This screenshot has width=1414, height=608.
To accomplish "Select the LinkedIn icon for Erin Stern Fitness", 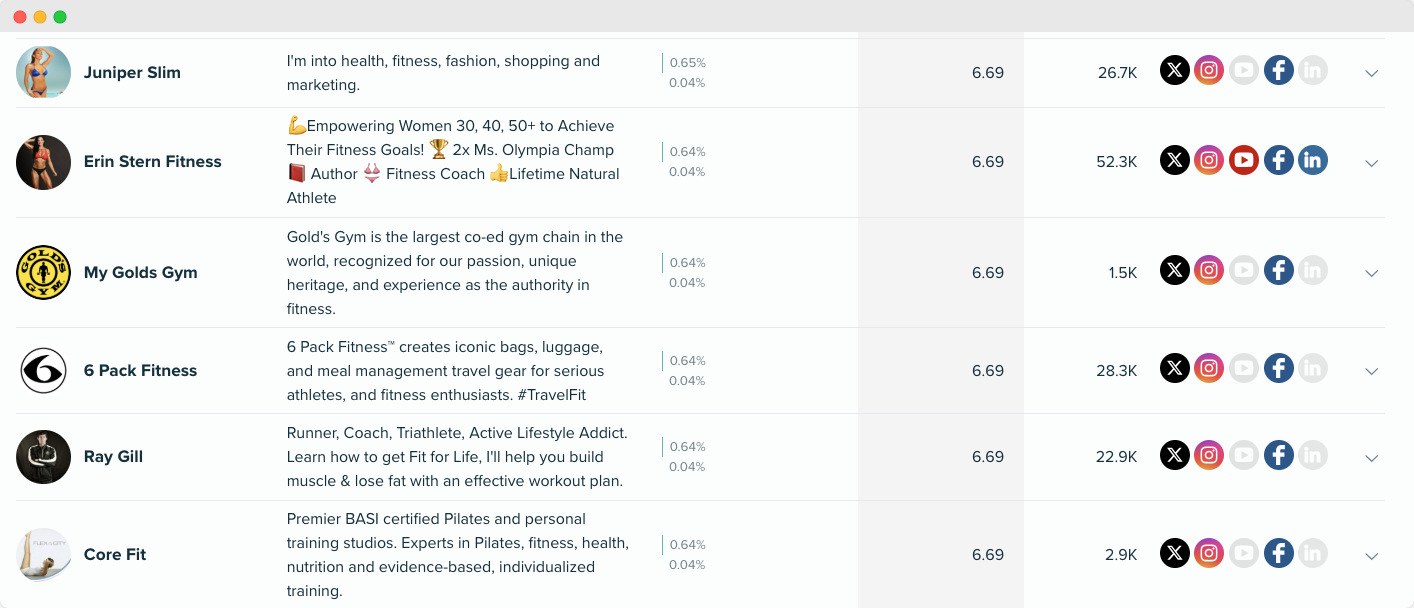I will pyautogui.click(x=1313, y=159).
